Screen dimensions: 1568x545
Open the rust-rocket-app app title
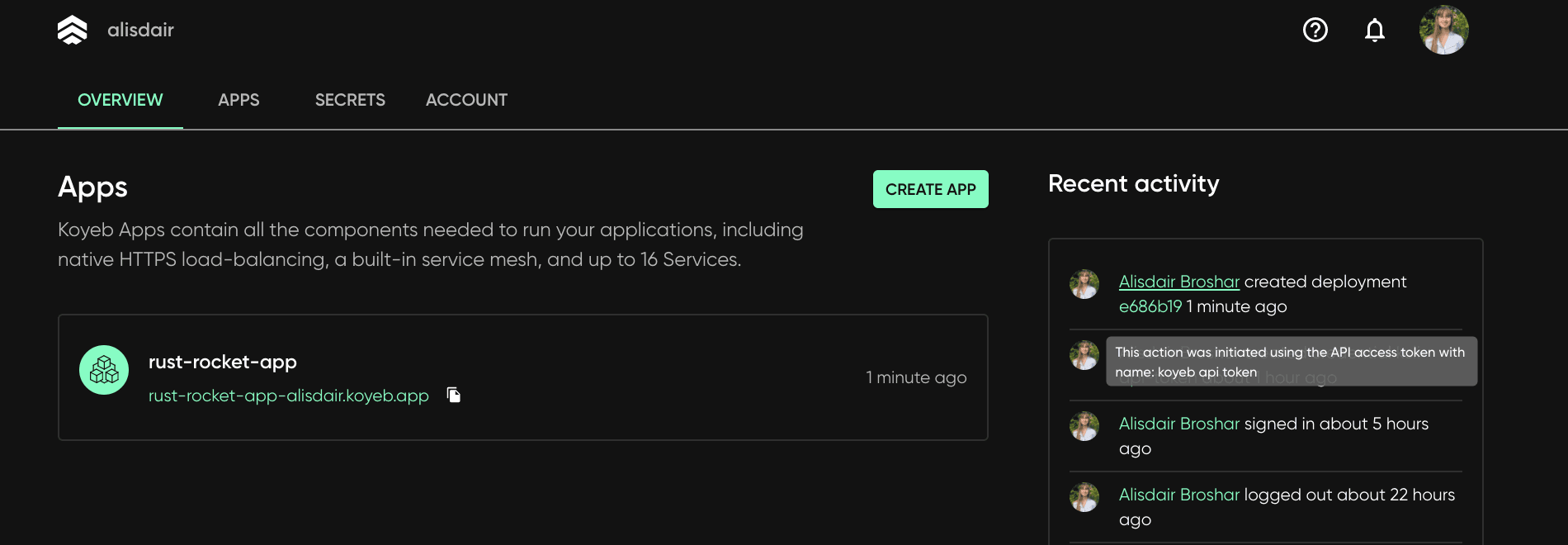pos(223,362)
